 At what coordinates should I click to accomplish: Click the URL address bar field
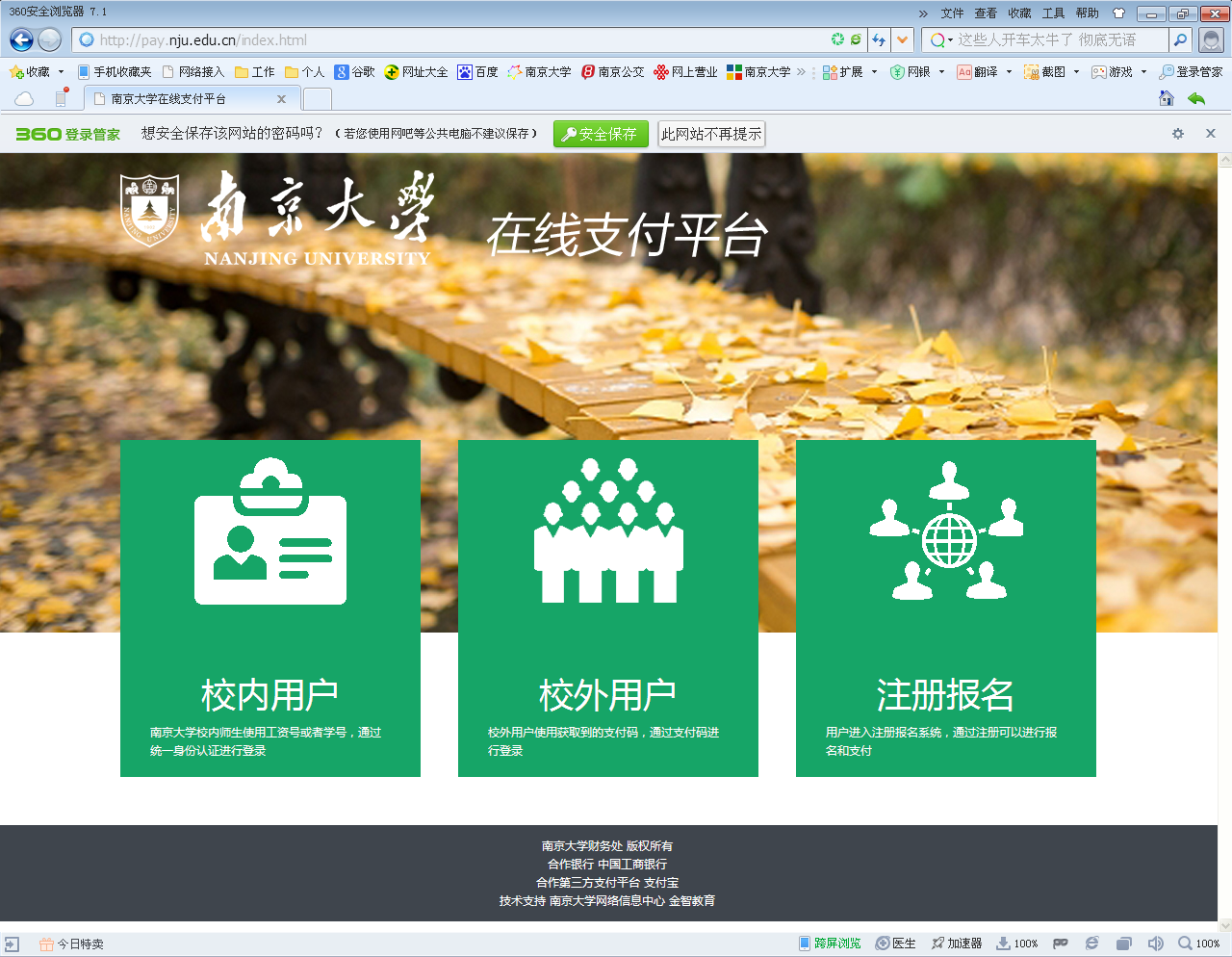452,39
